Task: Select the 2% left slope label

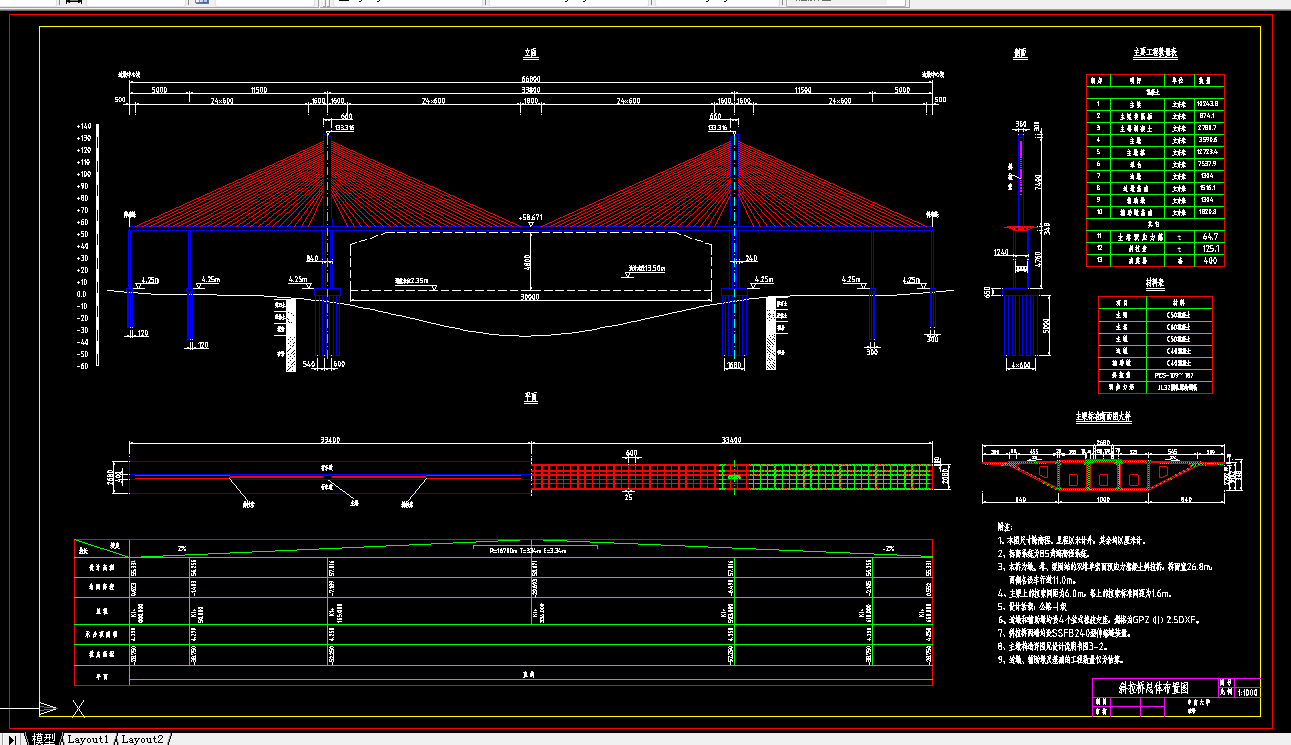Action: point(182,548)
